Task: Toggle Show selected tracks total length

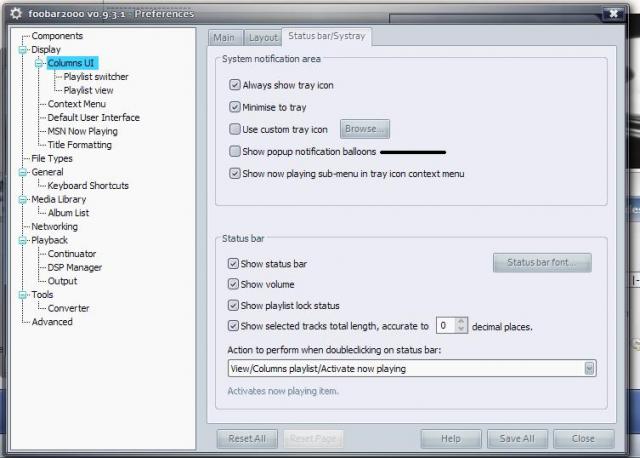Action: point(233,326)
